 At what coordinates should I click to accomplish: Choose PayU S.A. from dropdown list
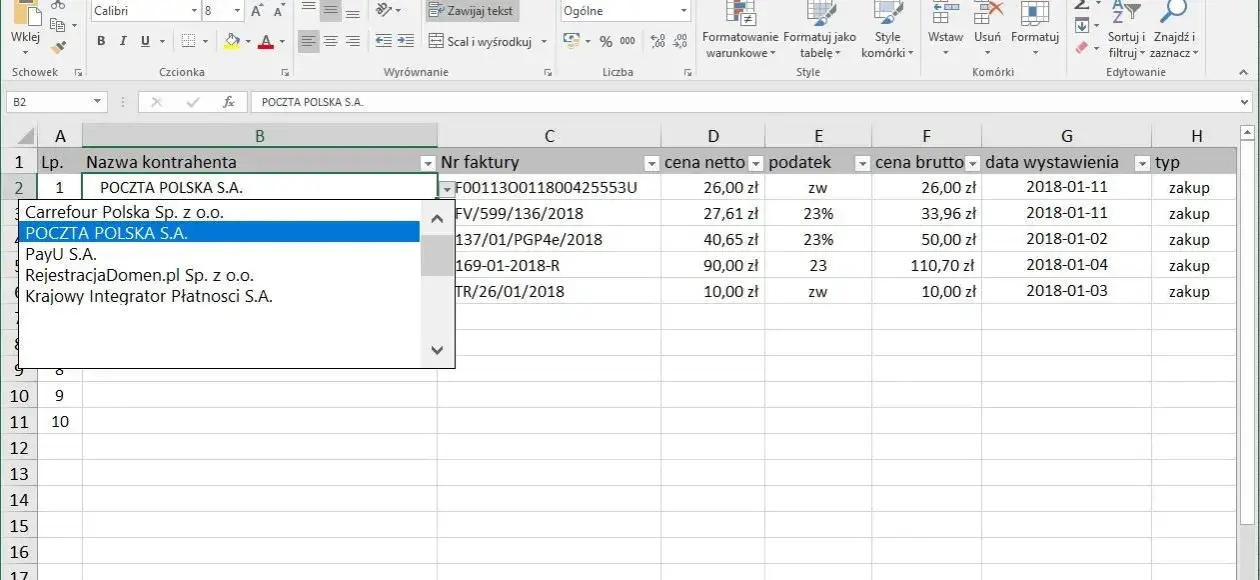click(x=219, y=254)
